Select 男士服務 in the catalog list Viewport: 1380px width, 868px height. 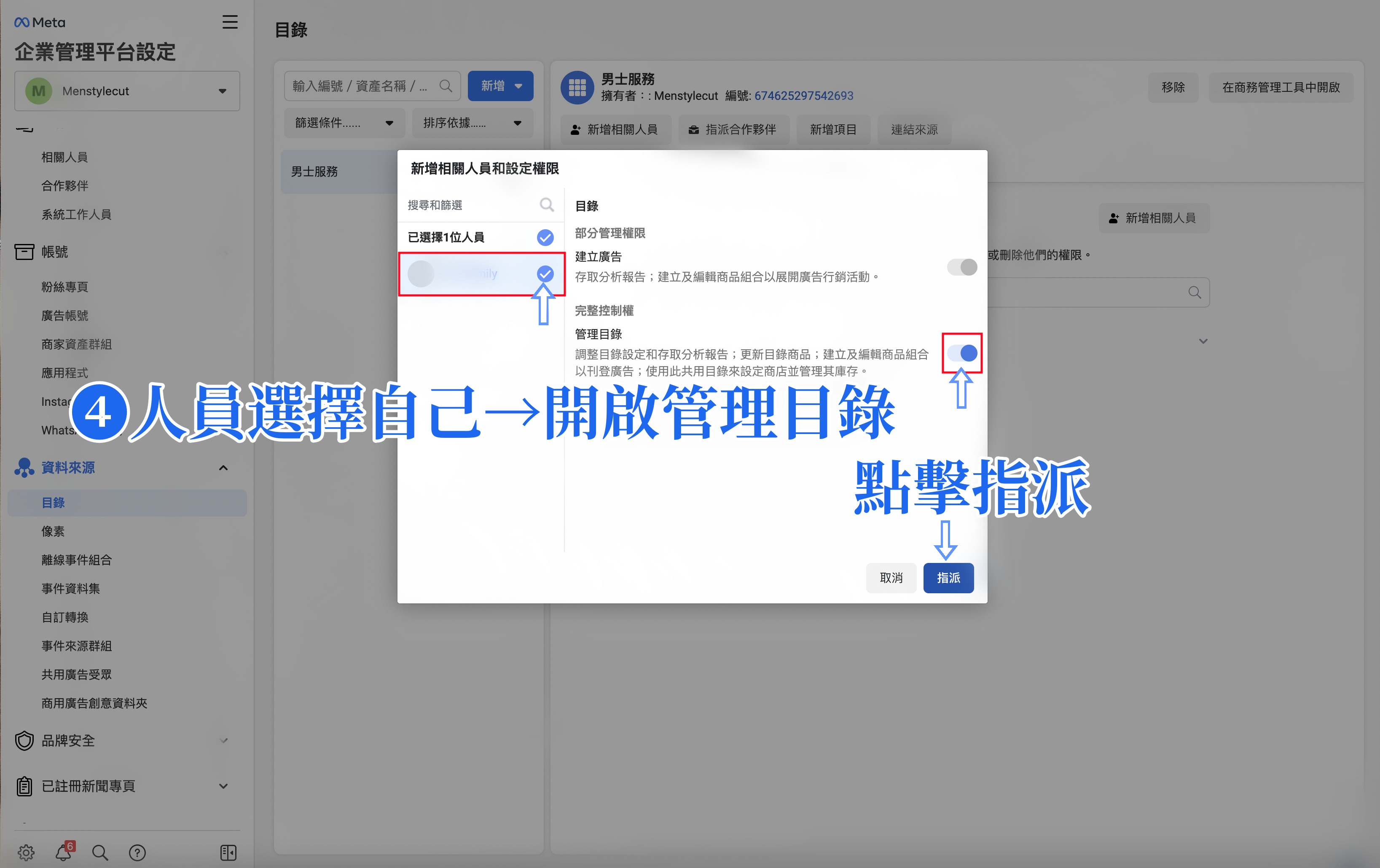[x=339, y=171]
